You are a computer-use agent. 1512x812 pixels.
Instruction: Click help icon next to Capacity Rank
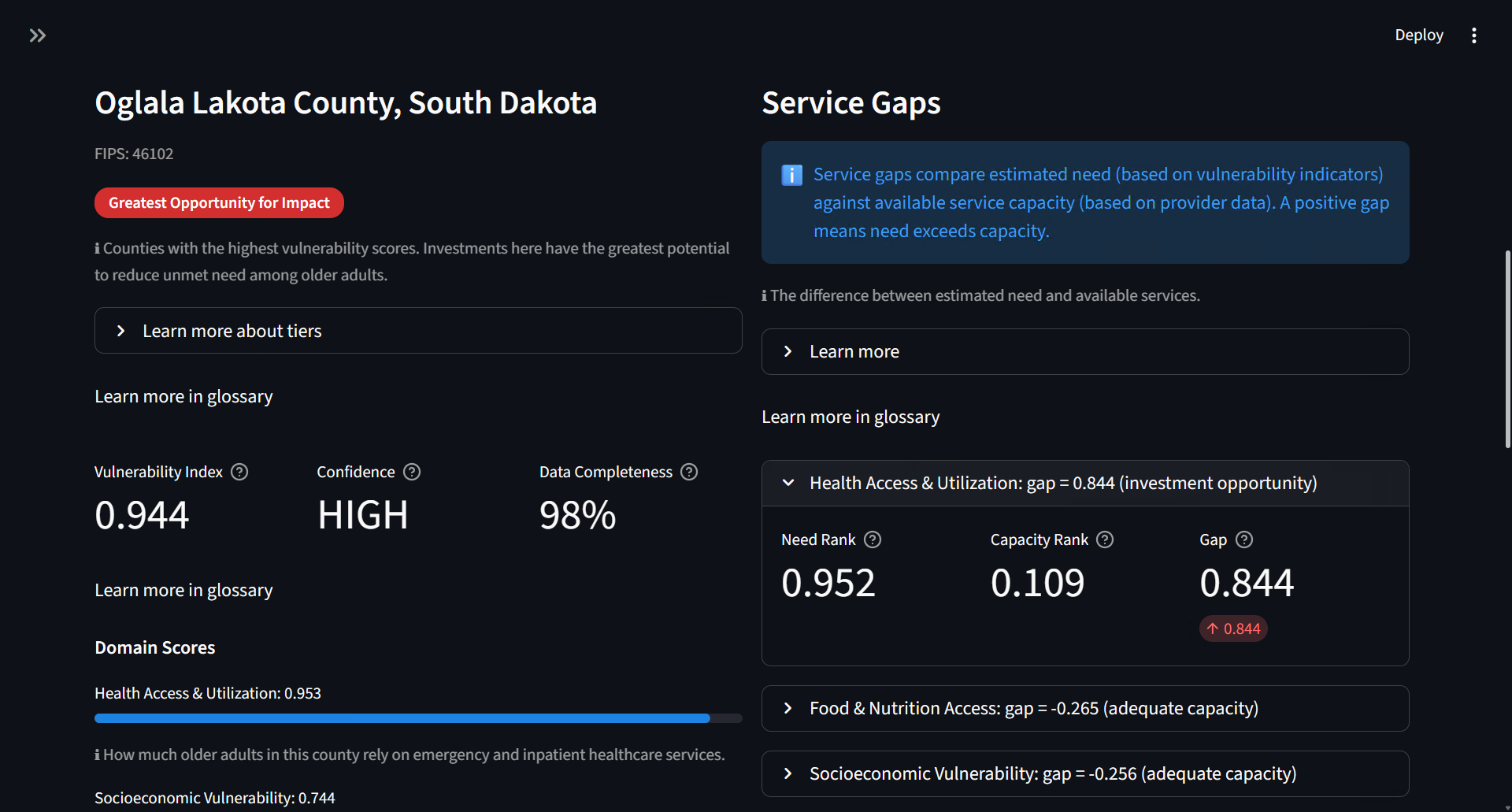tap(1105, 539)
